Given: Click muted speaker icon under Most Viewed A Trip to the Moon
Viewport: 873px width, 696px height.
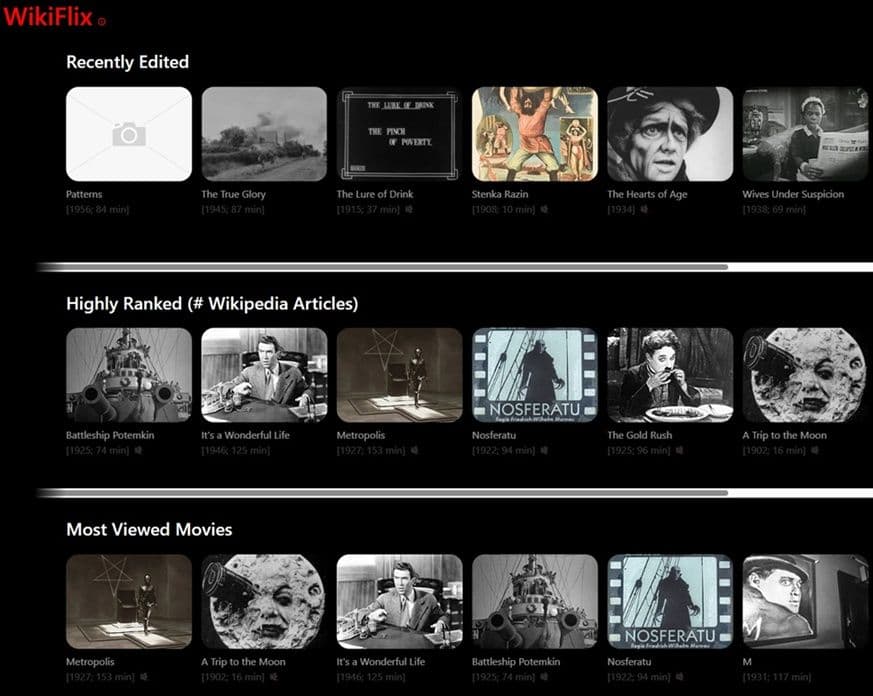Looking at the screenshot, I should 273,677.
